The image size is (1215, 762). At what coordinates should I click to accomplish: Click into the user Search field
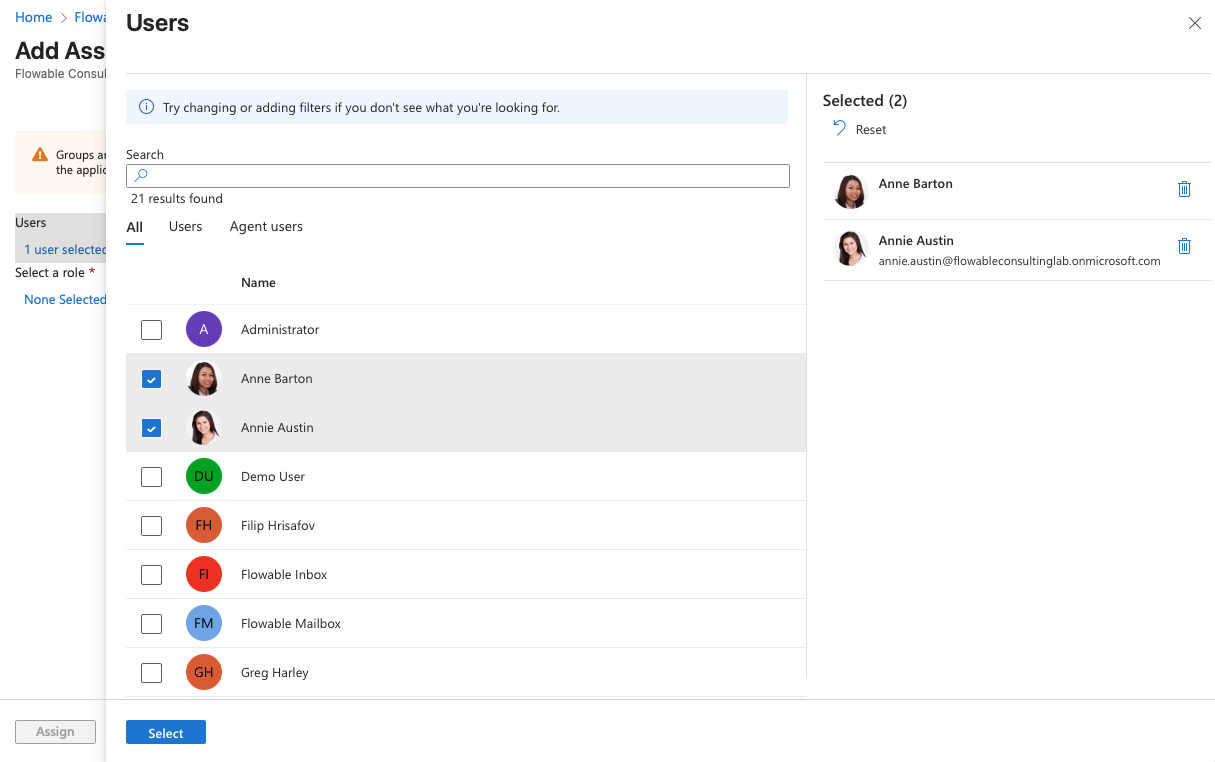(465, 176)
